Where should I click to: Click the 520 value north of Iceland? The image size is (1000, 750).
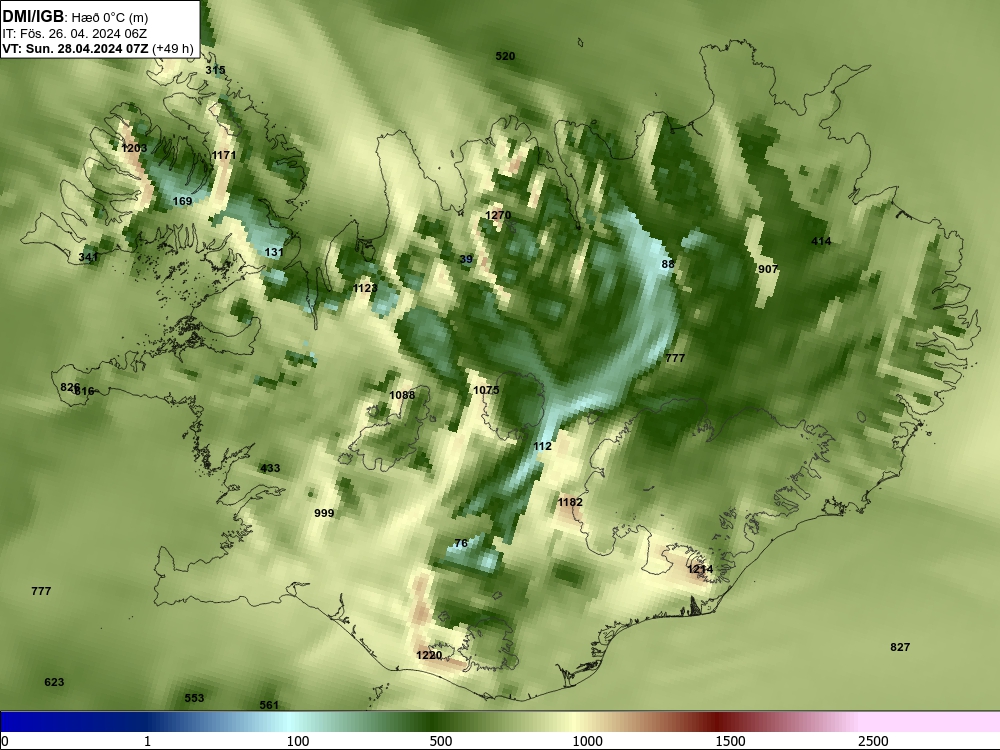pos(505,56)
